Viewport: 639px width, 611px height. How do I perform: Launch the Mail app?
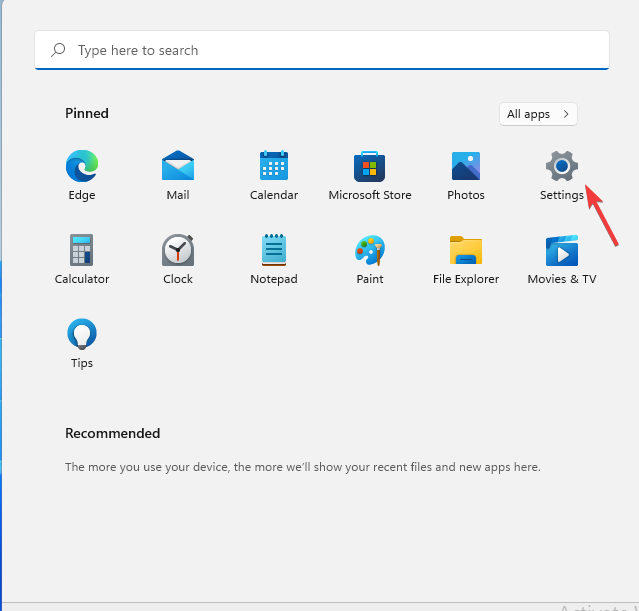point(178,166)
